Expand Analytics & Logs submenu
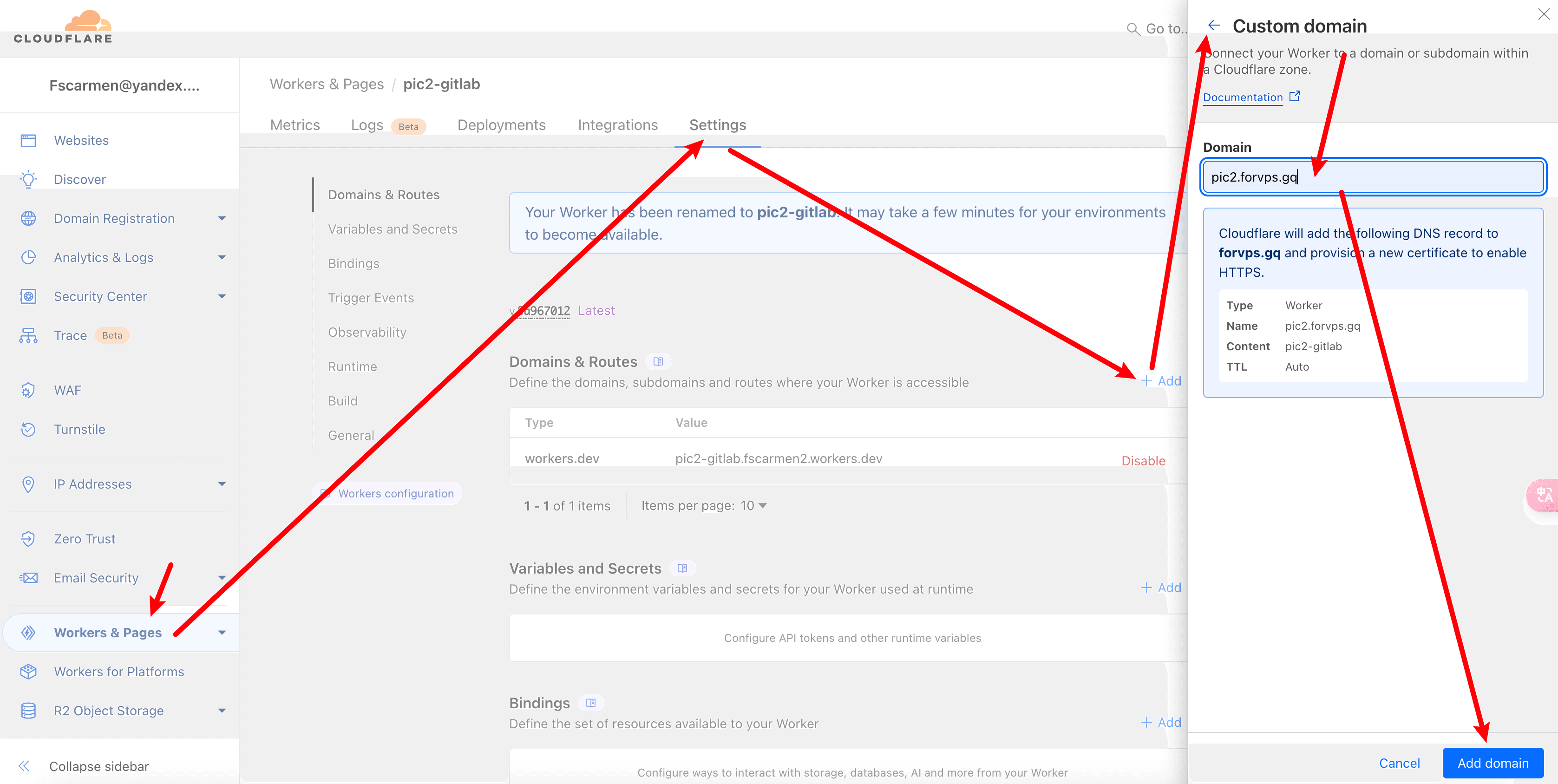Viewport: 1558px width, 784px height. coord(222,257)
